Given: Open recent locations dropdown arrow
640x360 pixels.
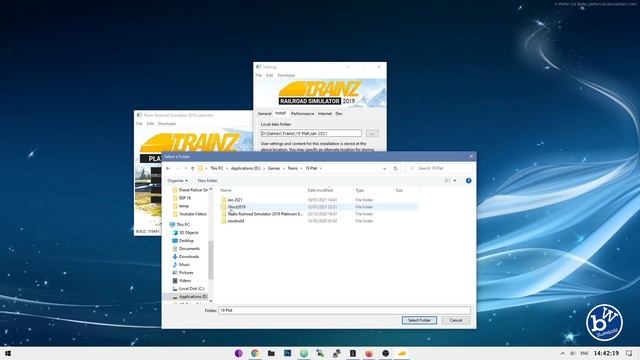Looking at the screenshot, I should pos(185,168).
